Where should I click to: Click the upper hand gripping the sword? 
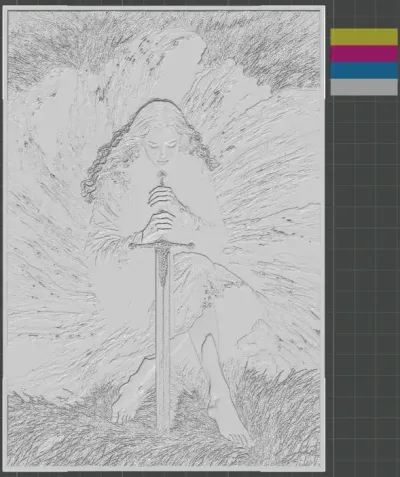click(x=162, y=196)
